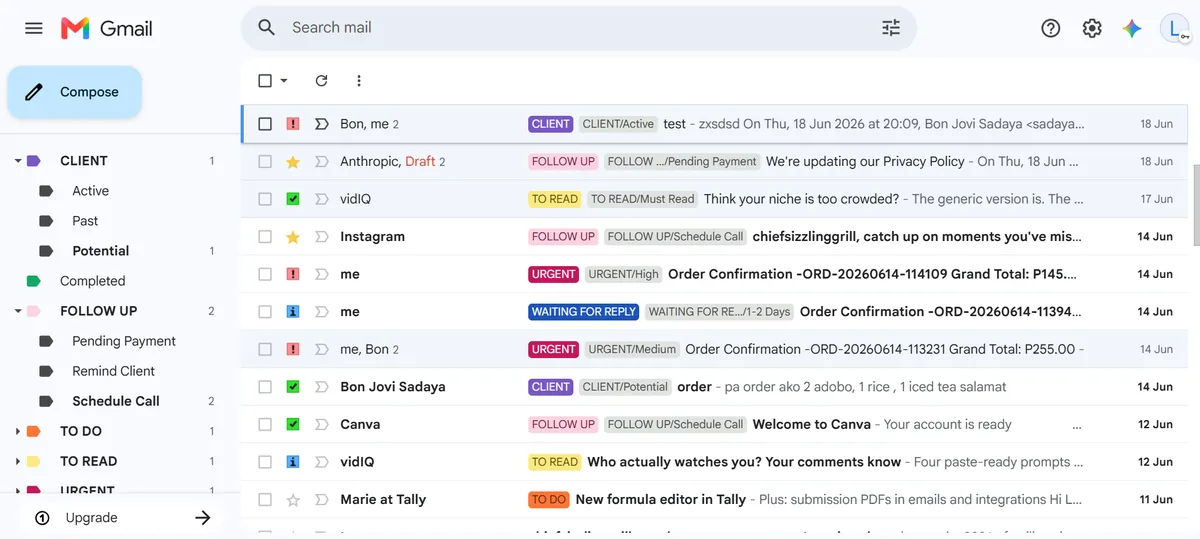Click the search magnifier icon
Viewport: 1200px width, 539px height.
266,28
